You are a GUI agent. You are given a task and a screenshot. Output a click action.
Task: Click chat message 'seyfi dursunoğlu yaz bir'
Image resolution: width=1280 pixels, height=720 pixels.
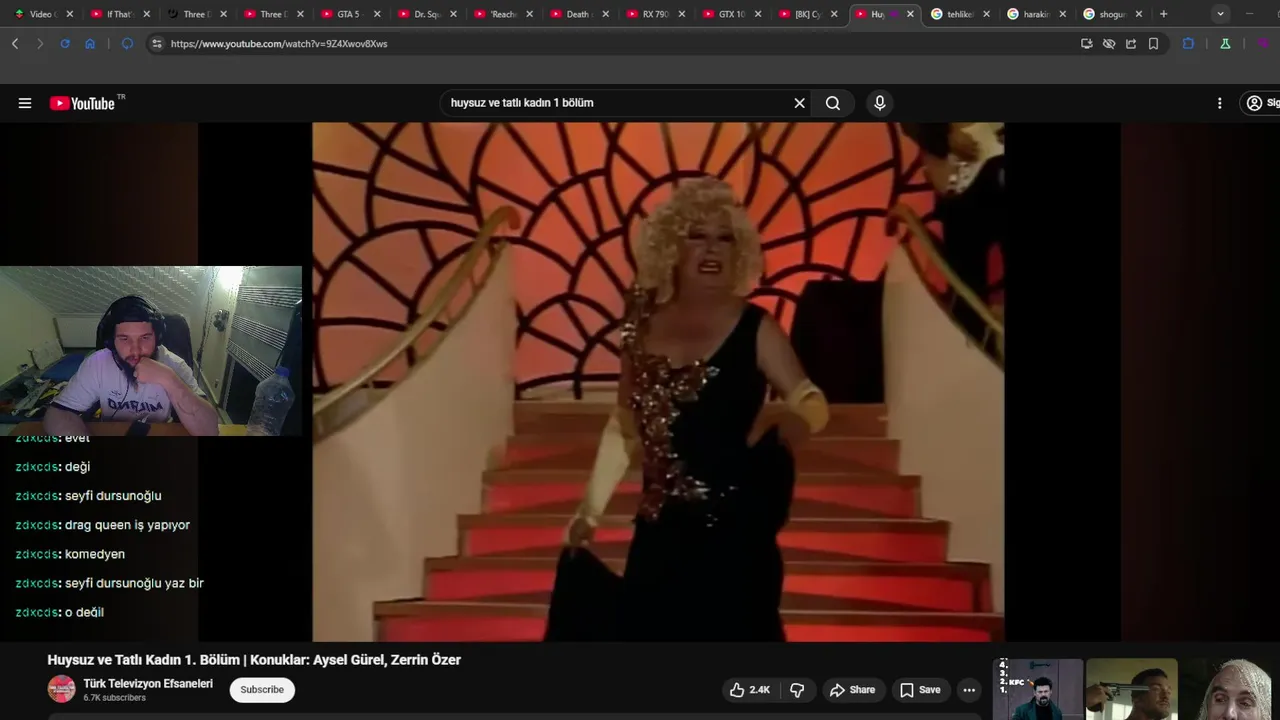(134, 583)
